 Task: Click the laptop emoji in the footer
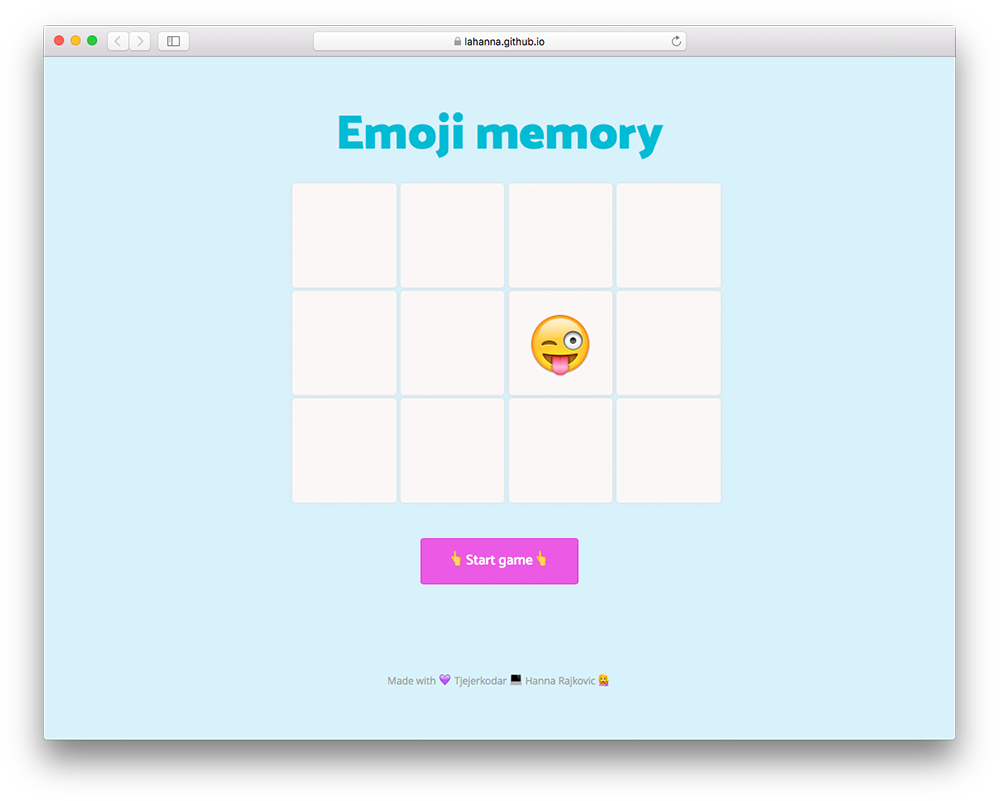(516, 680)
